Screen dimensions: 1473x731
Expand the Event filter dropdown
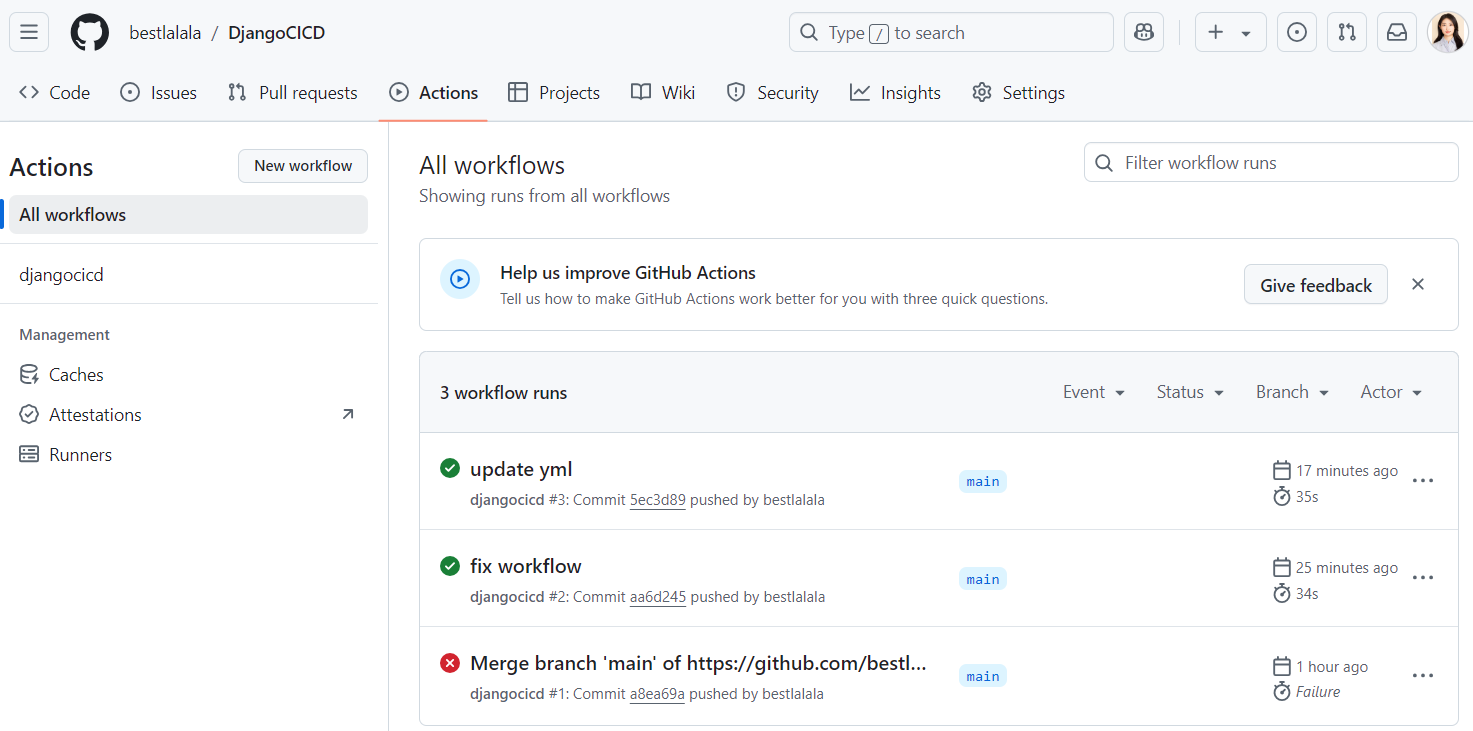[x=1094, y=392]
